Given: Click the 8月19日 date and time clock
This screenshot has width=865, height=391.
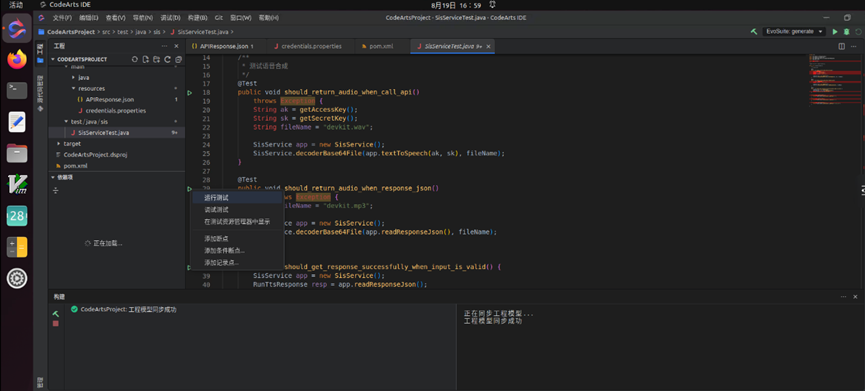Looking at the screenshot, I should point(456,5).
